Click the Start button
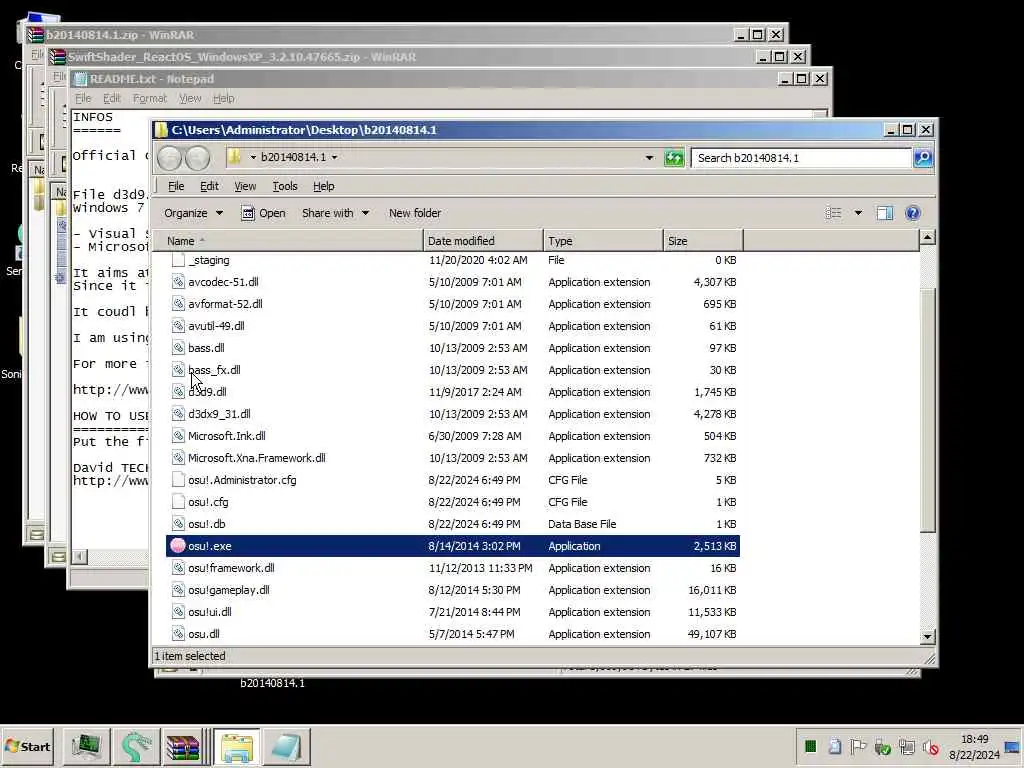 [x=27, y=746]
